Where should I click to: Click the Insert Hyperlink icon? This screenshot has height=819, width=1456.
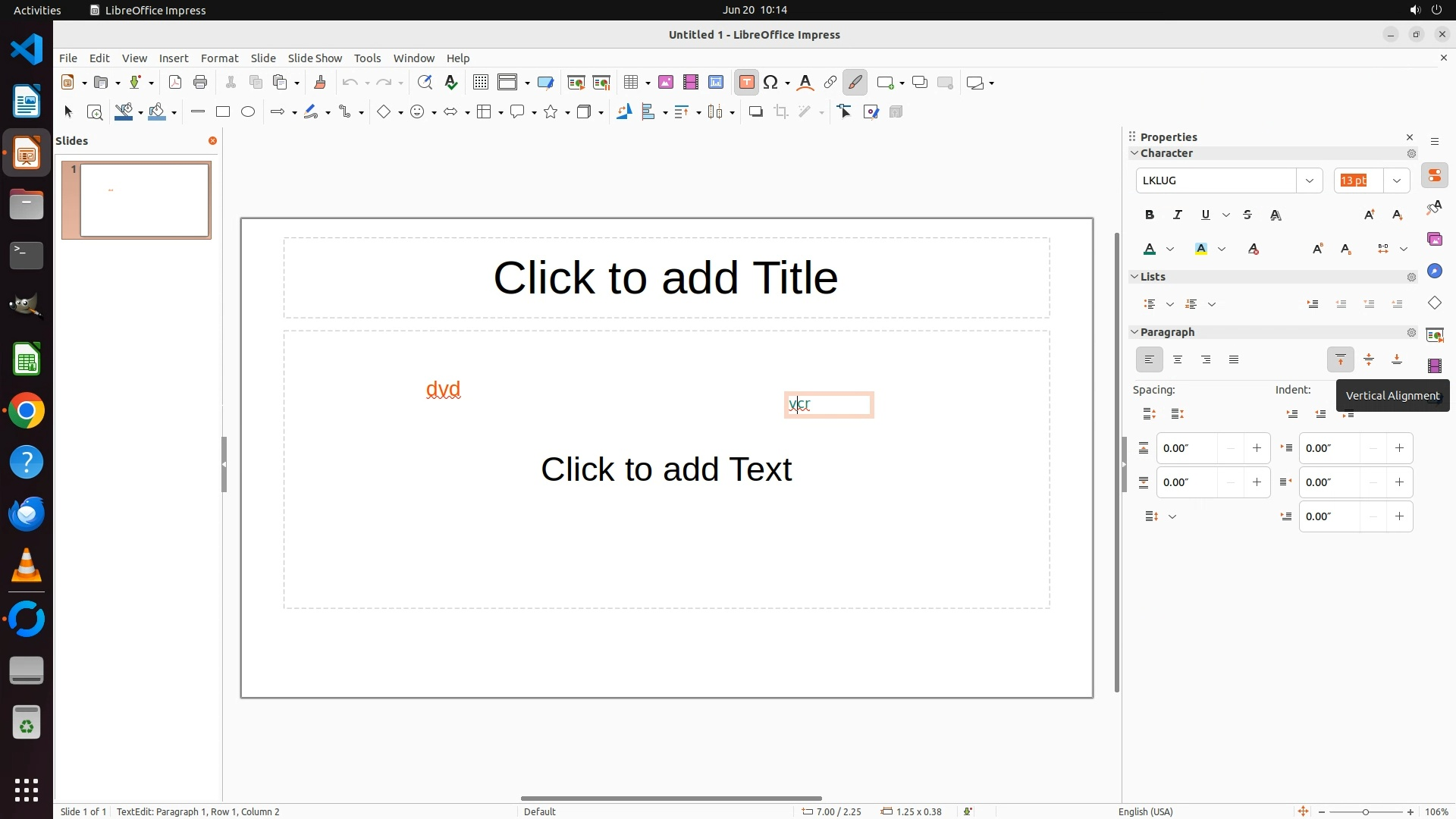[x=830, y=83]
